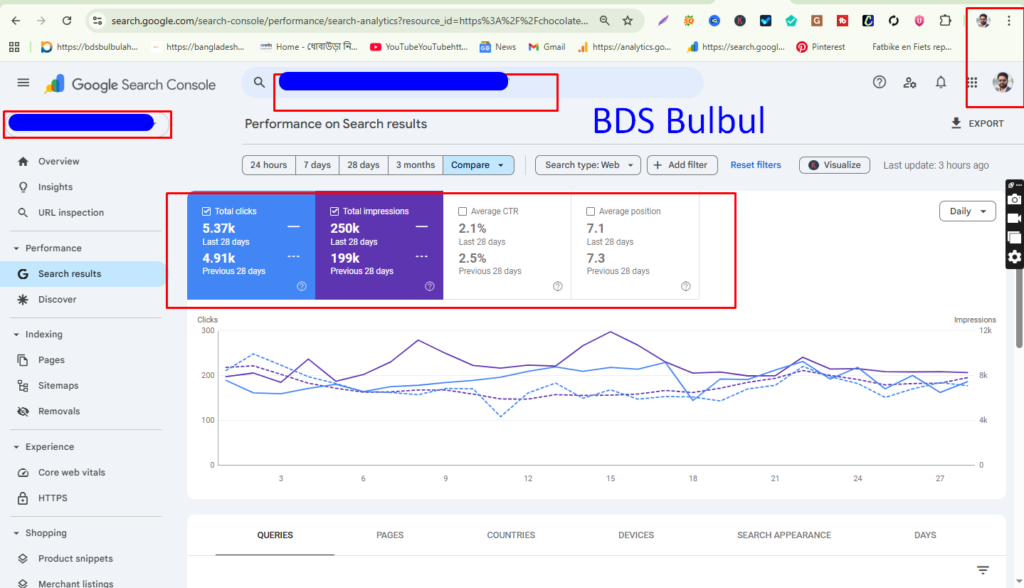Enable the Average position metric checkbox
This screenshot has width=1024, height=588.
(x=590, y=210)
